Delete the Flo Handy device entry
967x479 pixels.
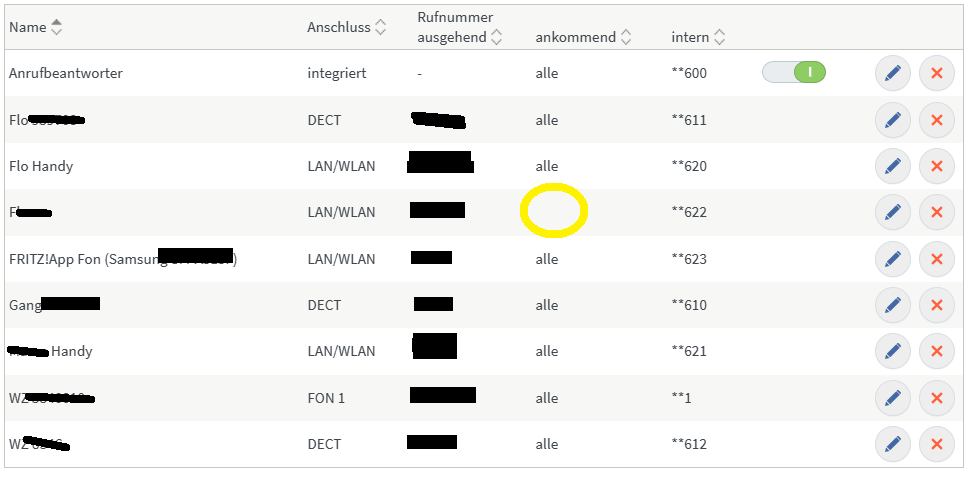pos(937,166)
